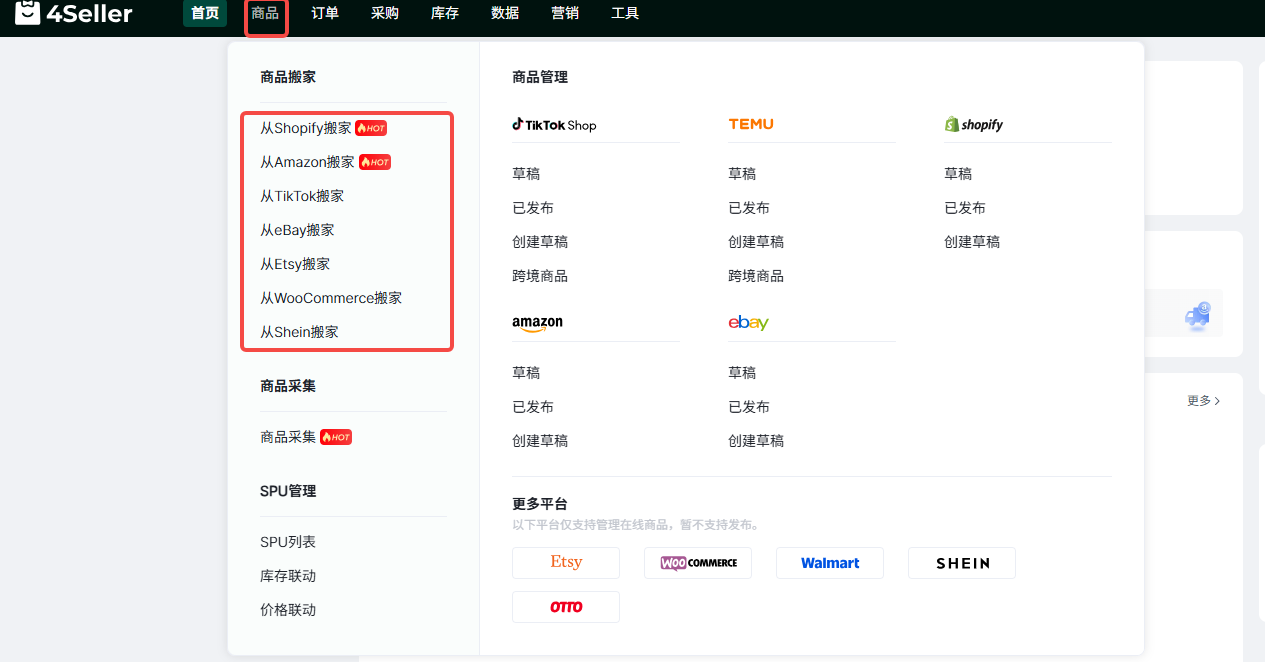
Task: Click the blue delivery truck icon
Action: pos(1197,316)
